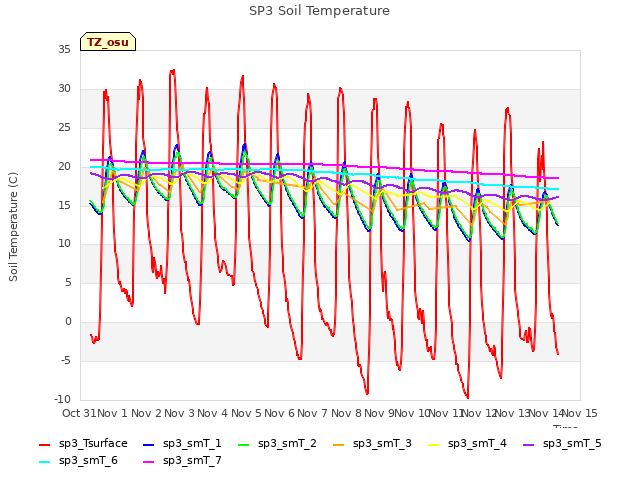Screen dimensions: 640x480
Task: Click the Nov 8 x-axis tick label
Action: click(x=347, y=413)
